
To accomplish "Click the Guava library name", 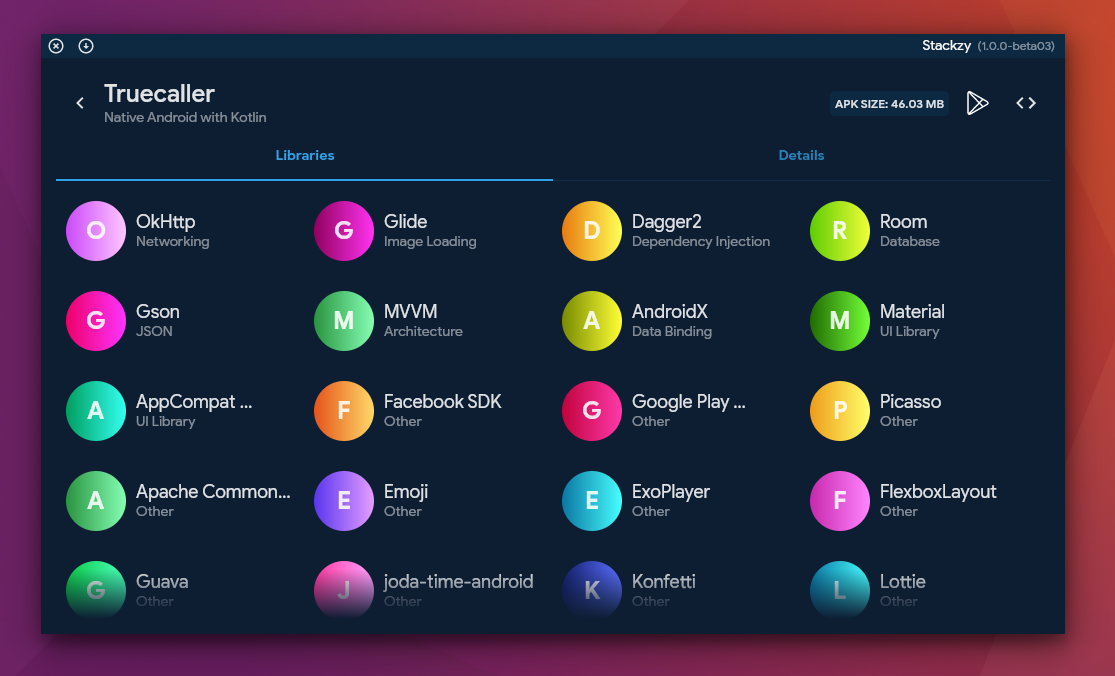I will (x=162, y=581).
